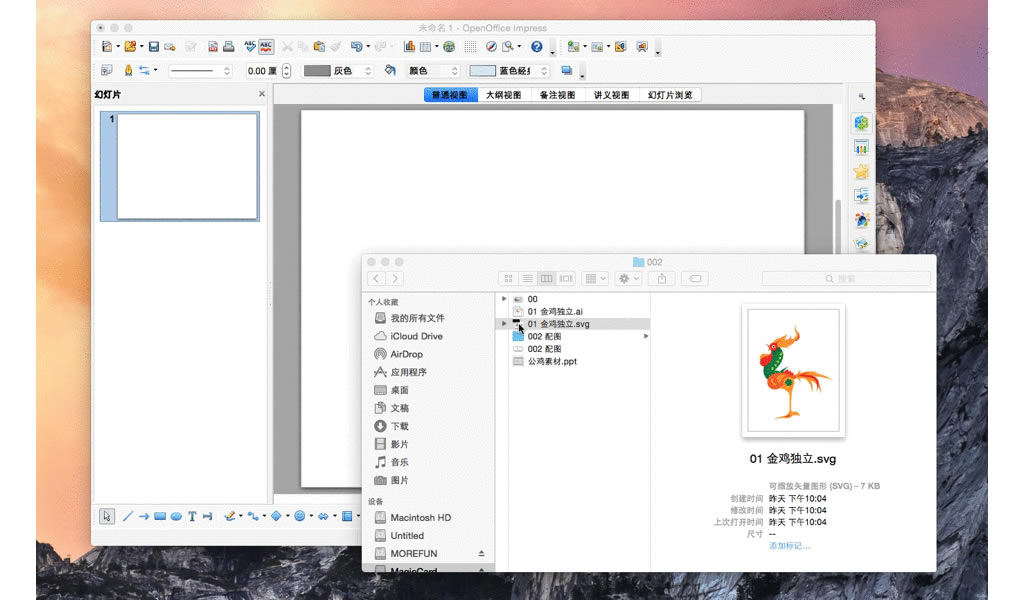Select slide 1 thumbnail in slides panel
1024x600 pixels.
tap(180, 165)
